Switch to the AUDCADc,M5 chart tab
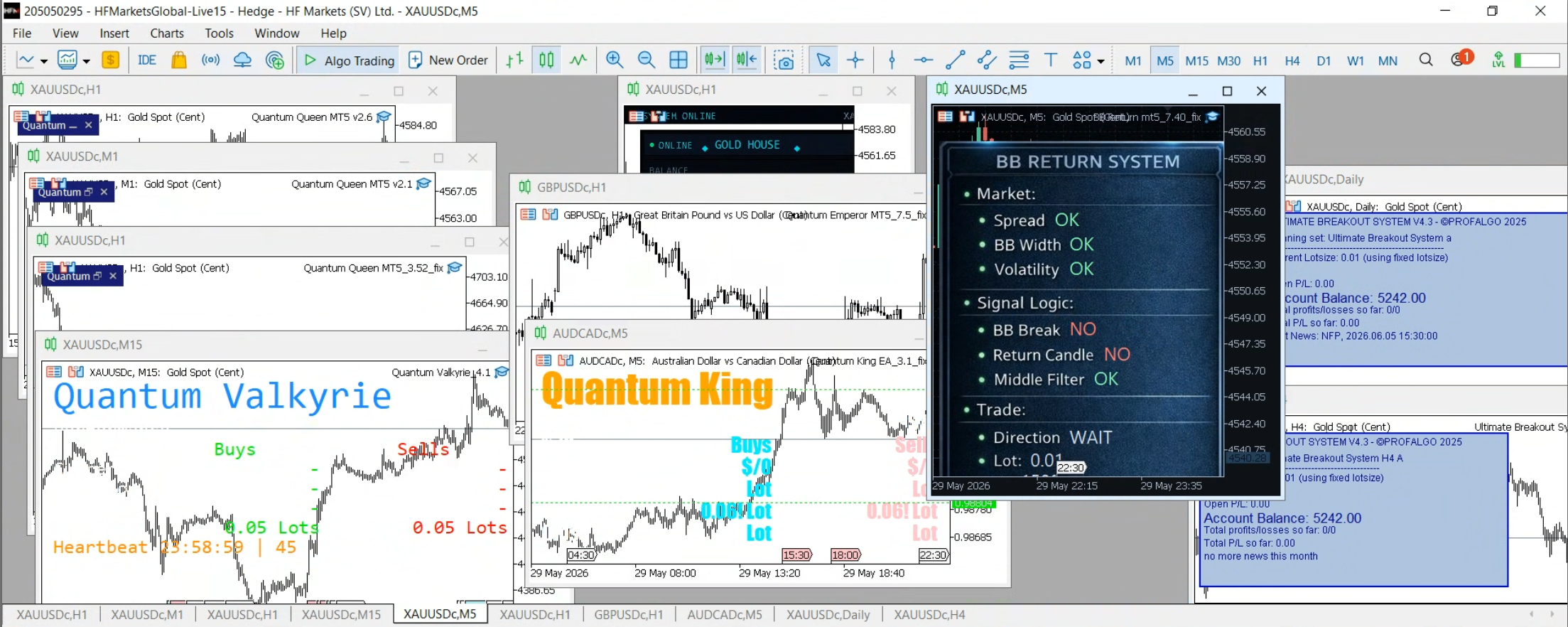Screen dimensions: 1568x627 click(x=725, y=615)
